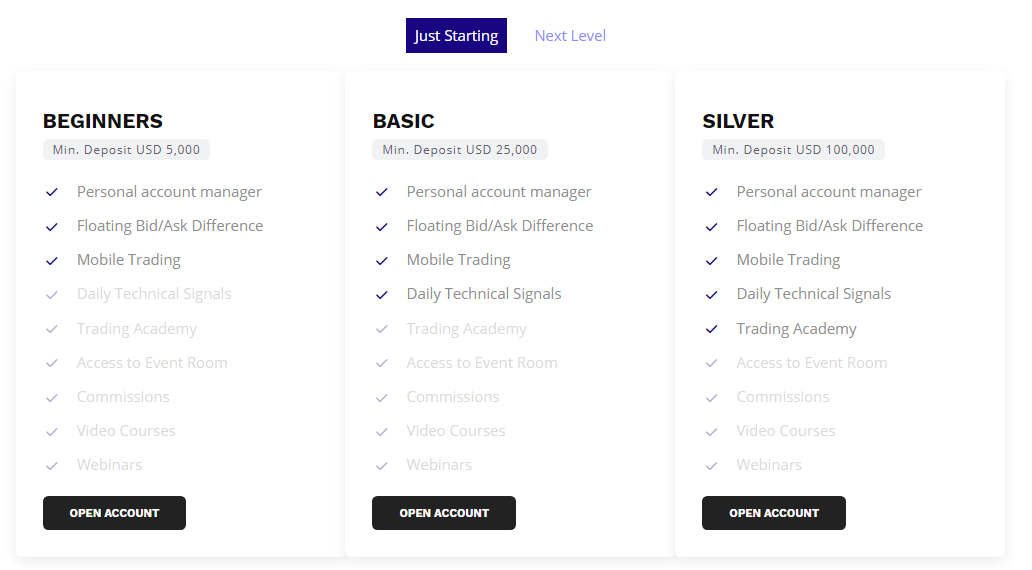Click the SILVER plan heading
This screenshot has width=1032, height=570.
coord(738,121)
